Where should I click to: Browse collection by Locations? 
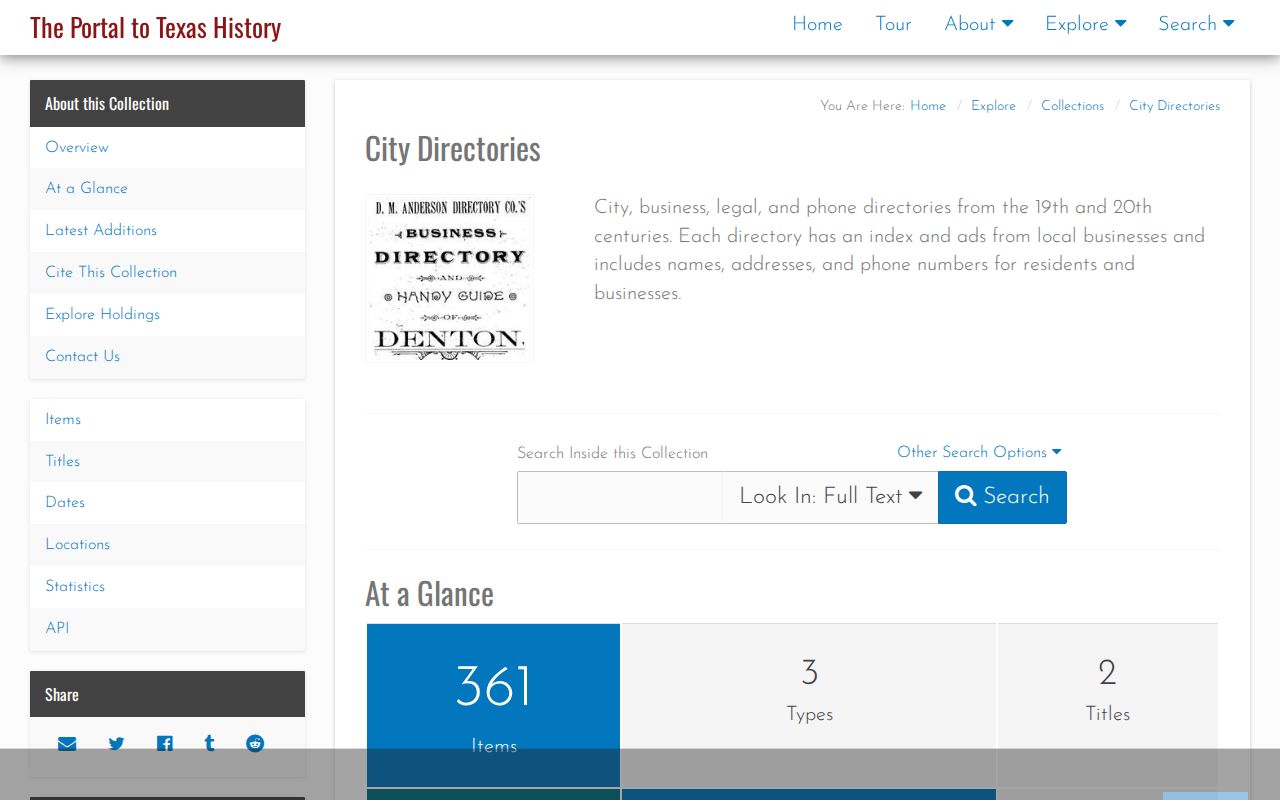point(167,544)
